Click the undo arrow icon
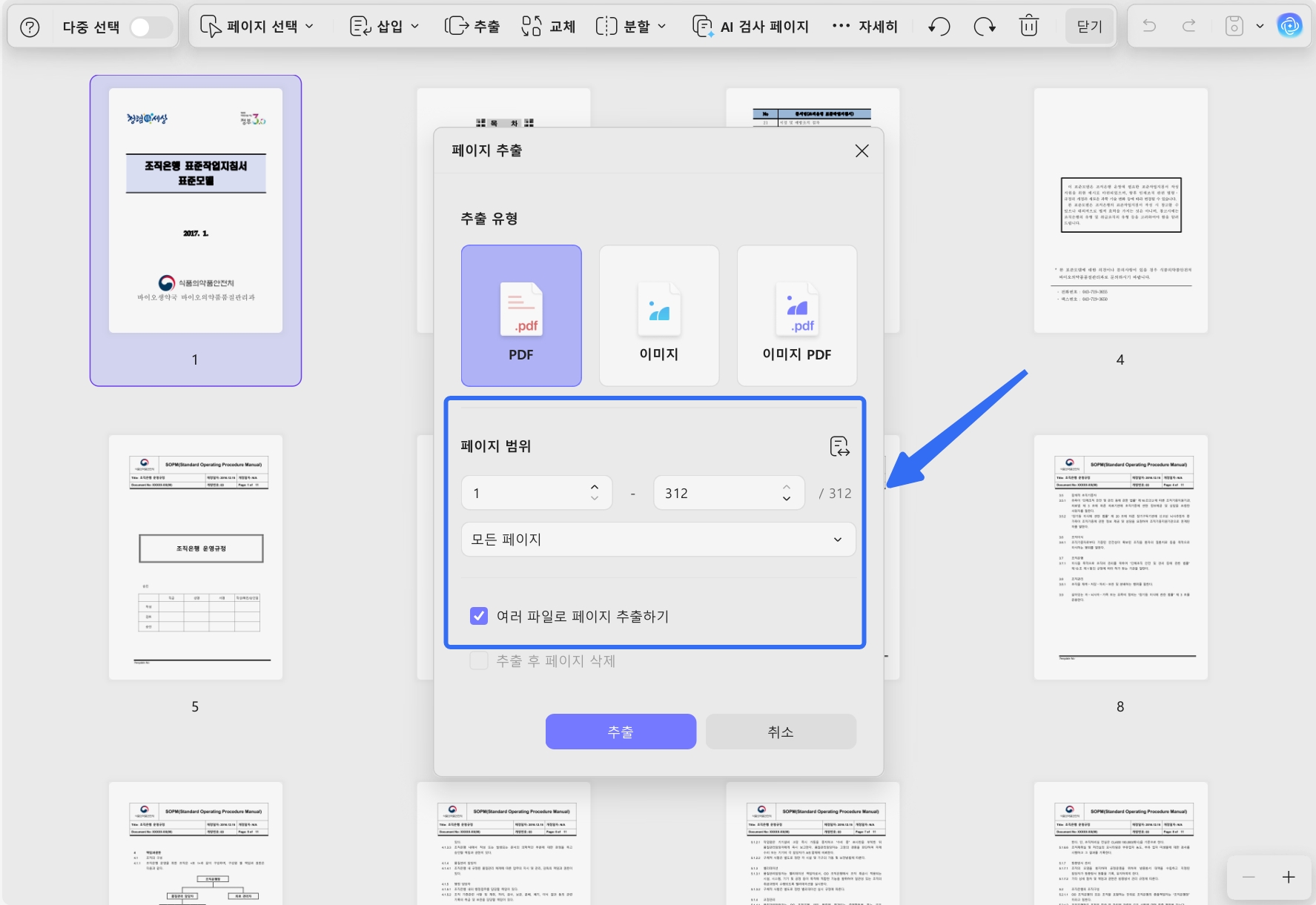This screenshot has width=1316, height=905. 1149,26
